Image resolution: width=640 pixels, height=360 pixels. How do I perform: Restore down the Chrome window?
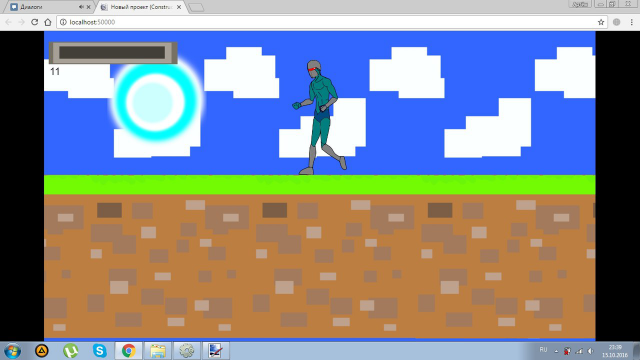coord(612,4)
